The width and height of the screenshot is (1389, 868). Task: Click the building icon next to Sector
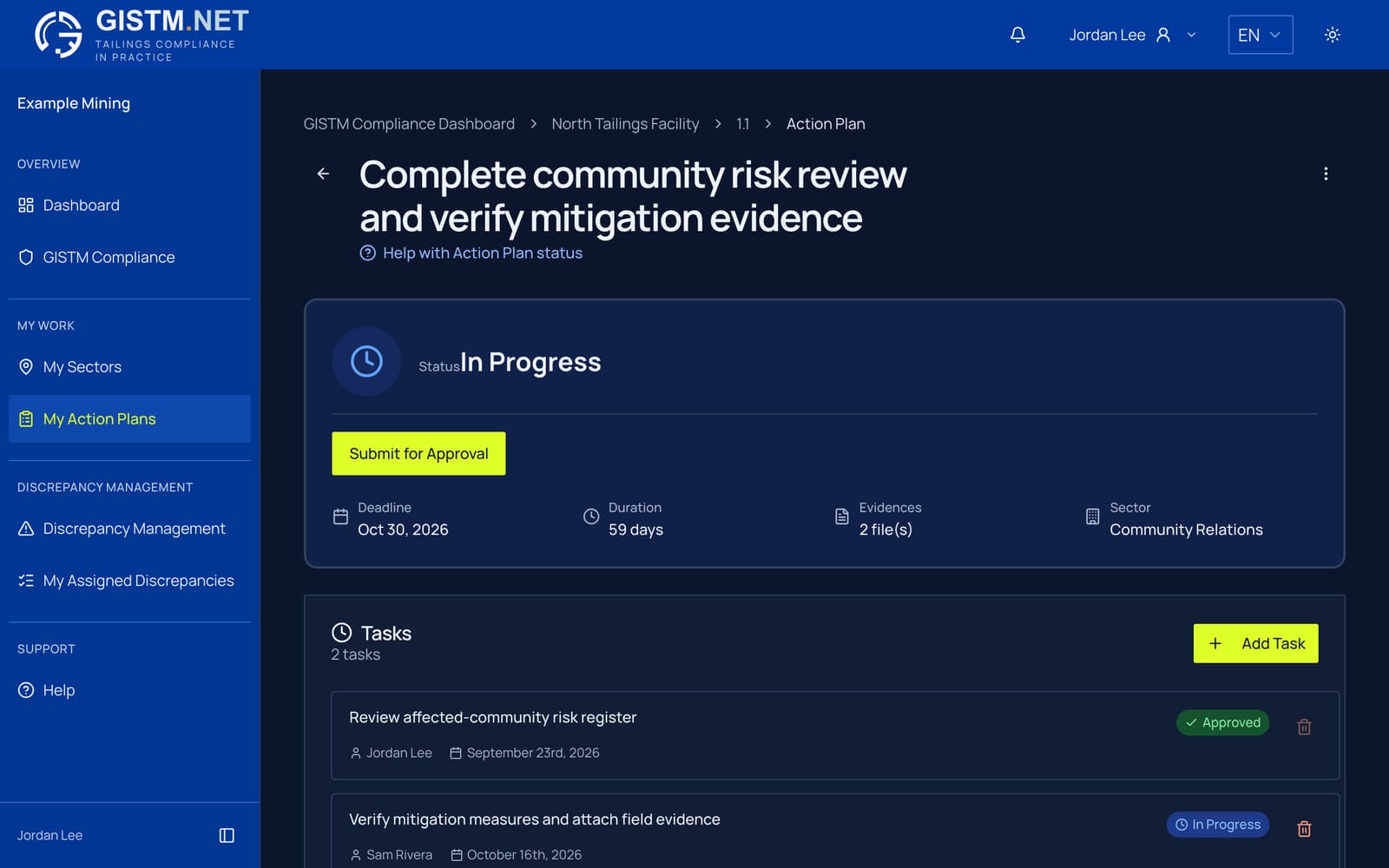pos(1092,516)
